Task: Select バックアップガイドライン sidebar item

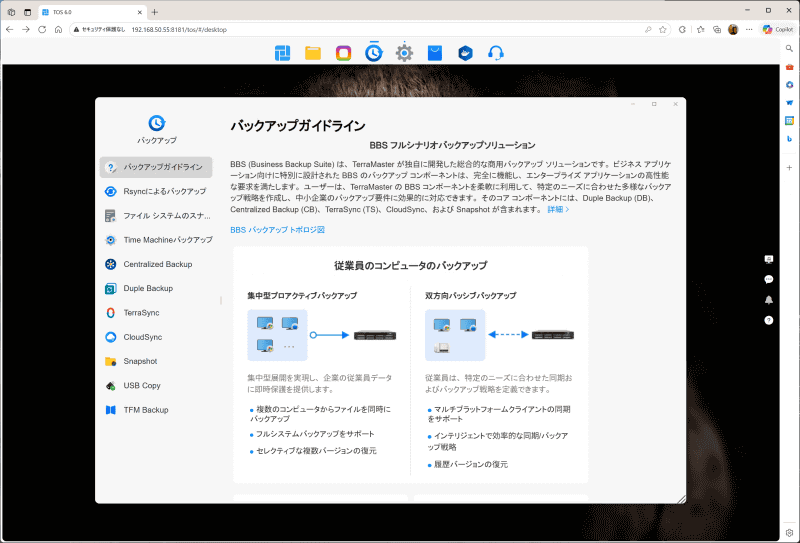Action: pos(156,167)
